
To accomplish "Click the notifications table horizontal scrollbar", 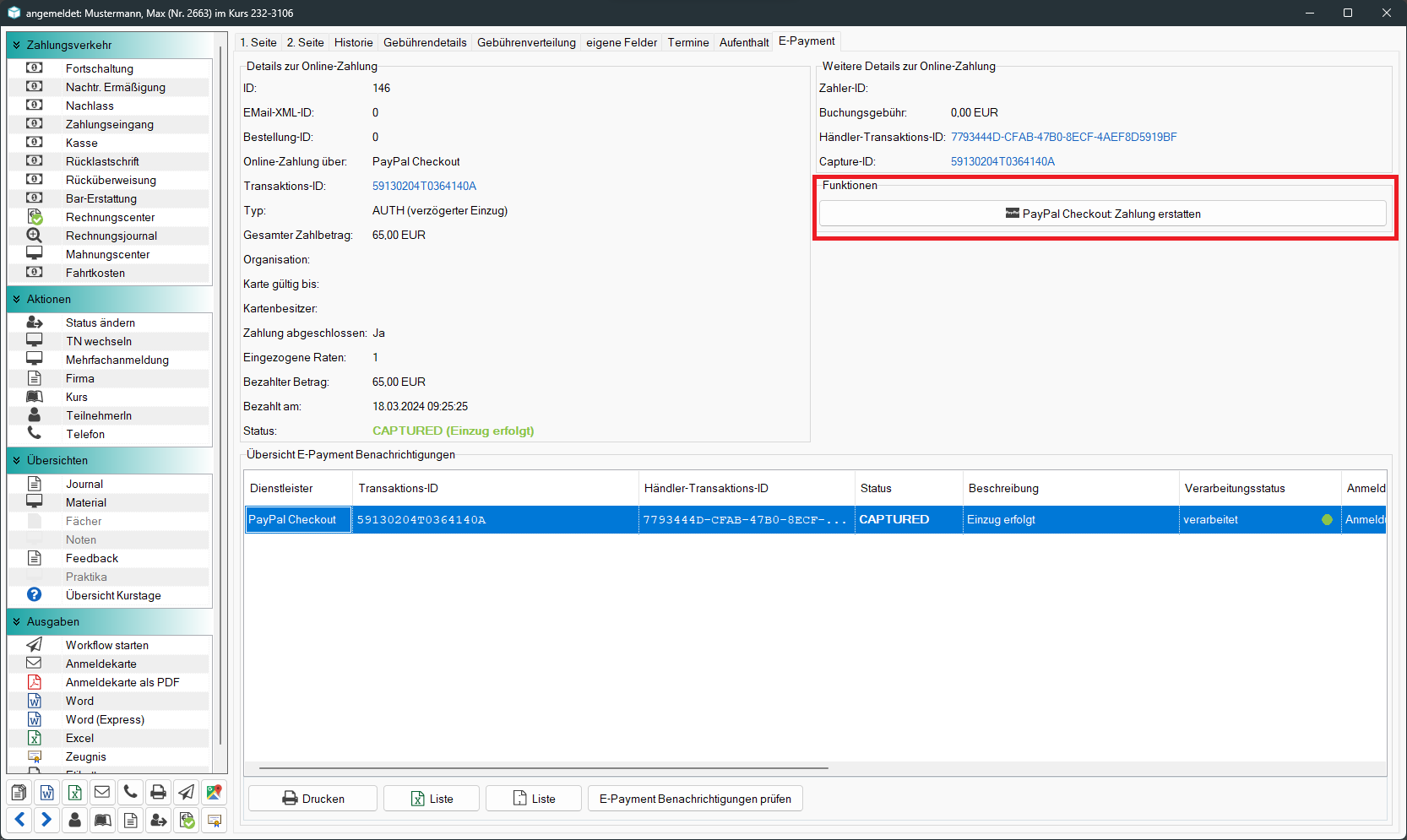I will 543,768.
